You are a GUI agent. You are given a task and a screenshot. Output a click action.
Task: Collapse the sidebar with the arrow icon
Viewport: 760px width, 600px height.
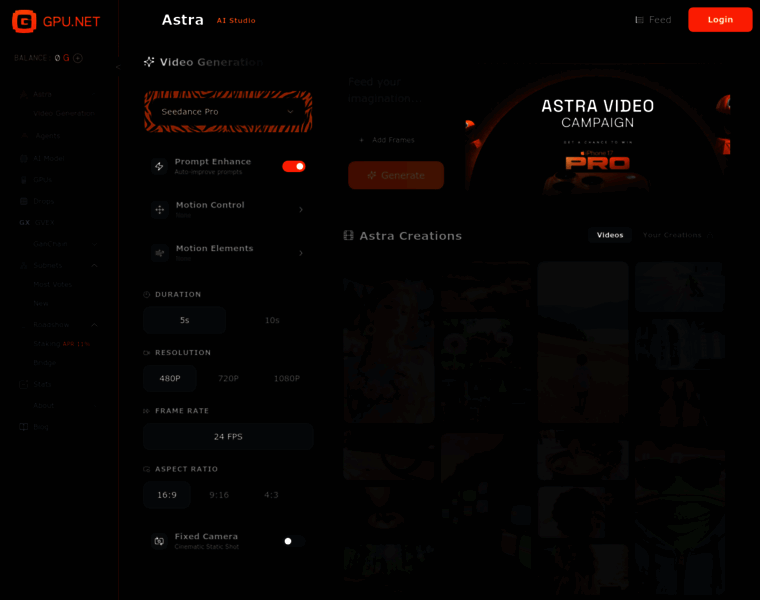(x=117, y=67)
